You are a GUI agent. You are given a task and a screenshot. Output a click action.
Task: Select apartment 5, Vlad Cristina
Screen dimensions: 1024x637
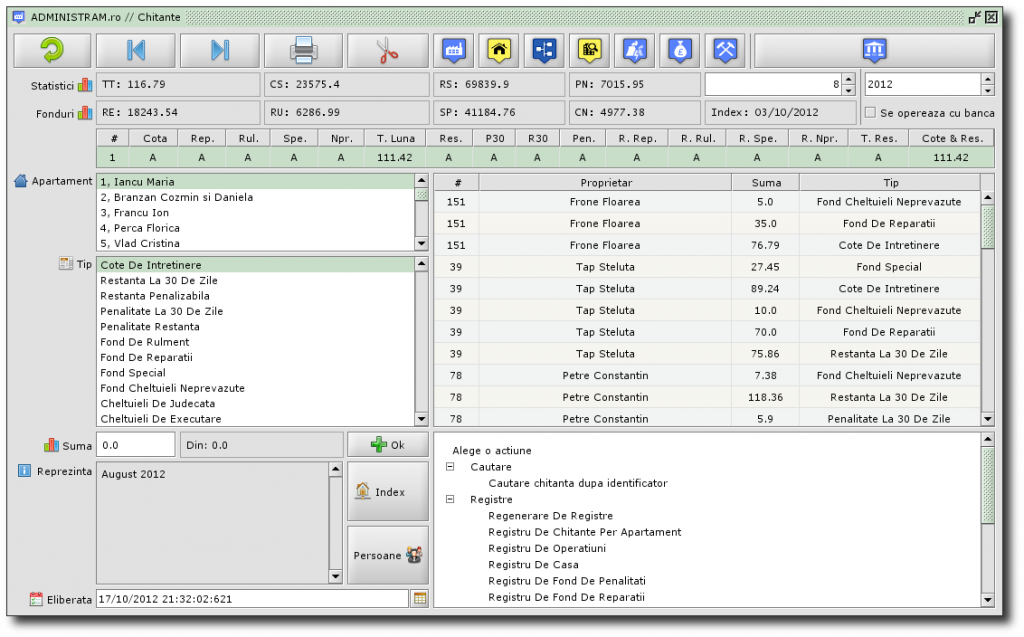pyautogui.click(x=256, y=243)
